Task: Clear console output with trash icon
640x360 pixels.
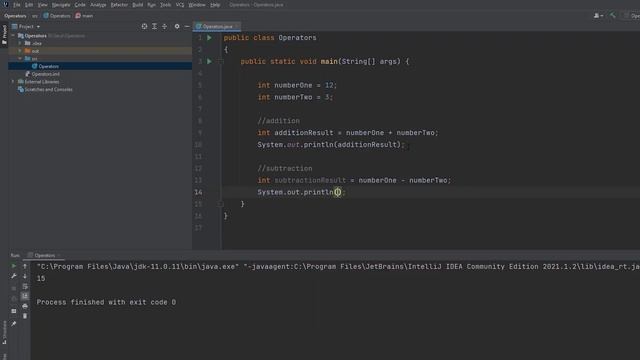Action: pyautogui.click(x=25, y=316)
